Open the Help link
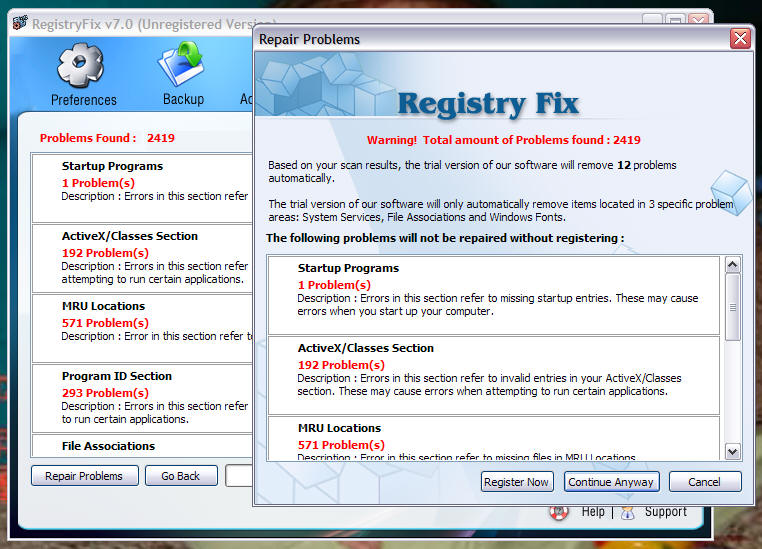Image resolution: width=762 pixels, height=549 pixels. (593, 512)
